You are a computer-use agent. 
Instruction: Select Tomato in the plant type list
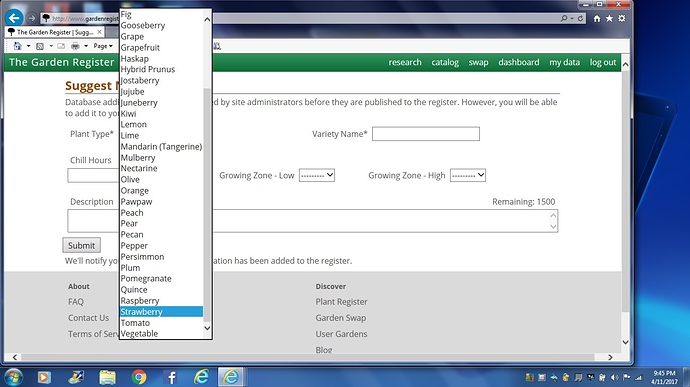click(161, 323)
